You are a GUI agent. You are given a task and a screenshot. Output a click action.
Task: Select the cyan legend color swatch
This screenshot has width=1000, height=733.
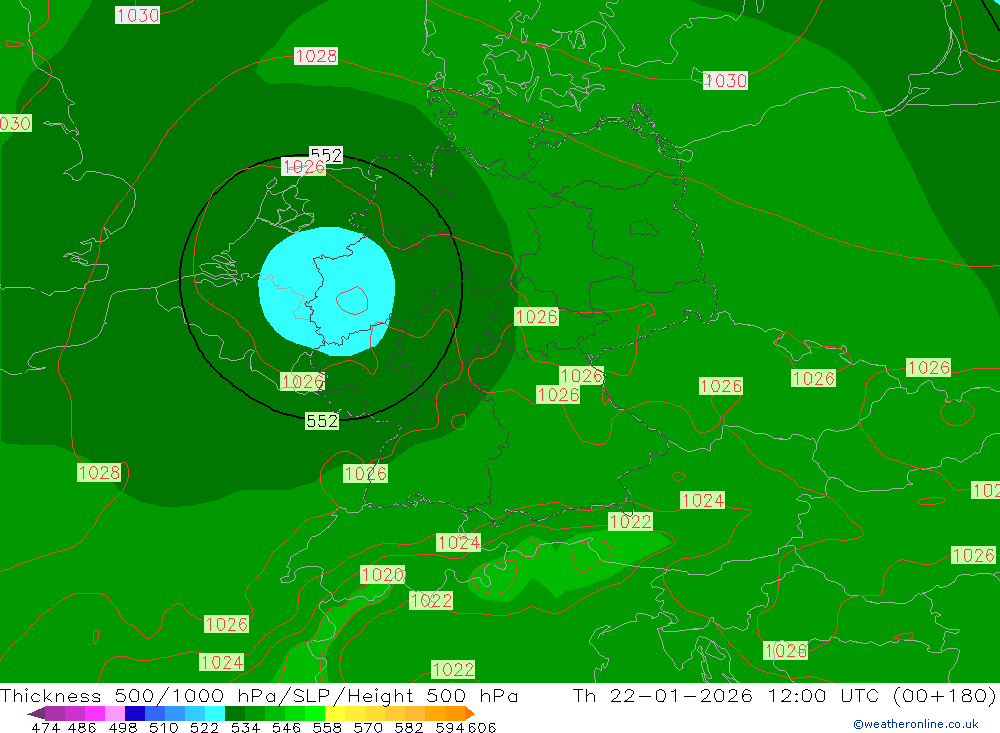point(215,713)
